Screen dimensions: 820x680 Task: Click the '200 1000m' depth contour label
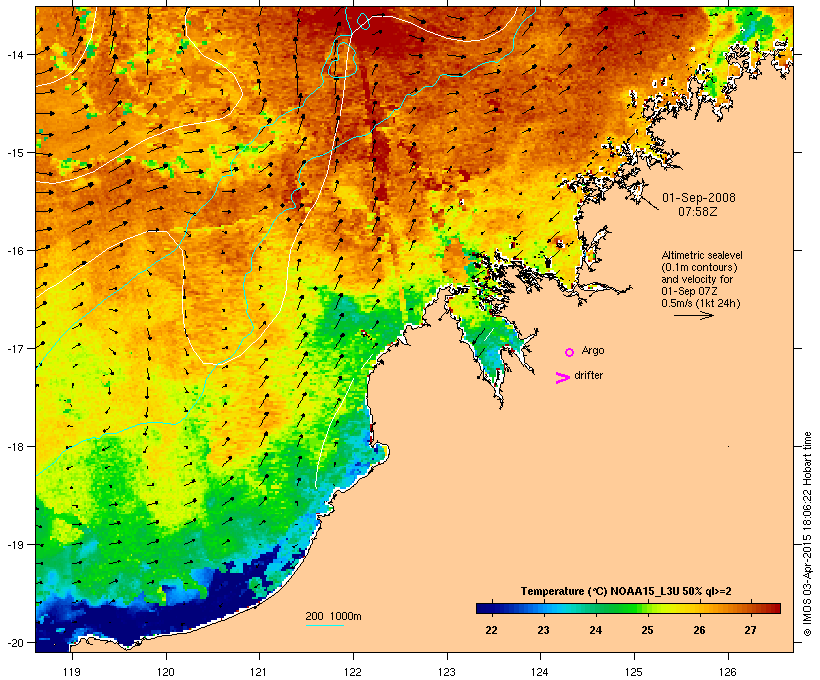point(333,616)
